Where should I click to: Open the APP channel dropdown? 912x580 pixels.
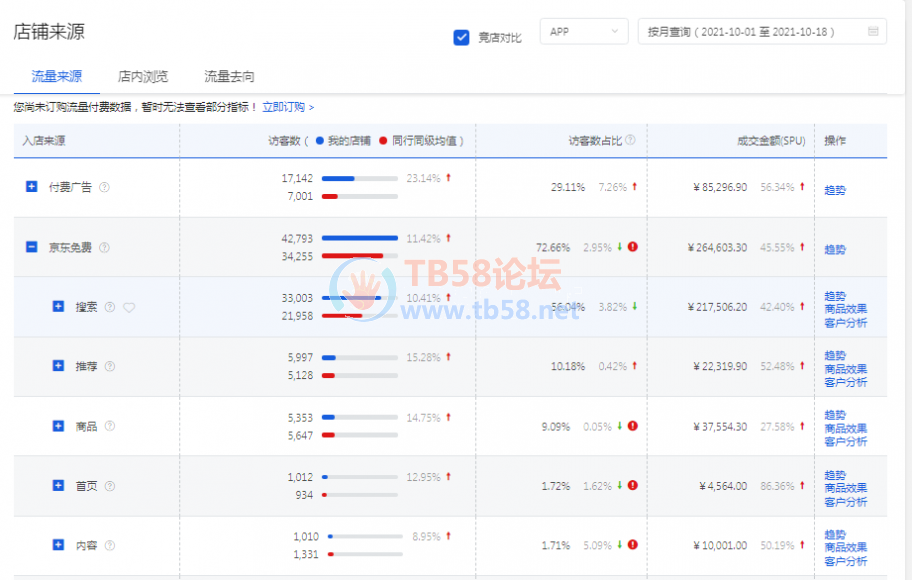click(584, 32)
